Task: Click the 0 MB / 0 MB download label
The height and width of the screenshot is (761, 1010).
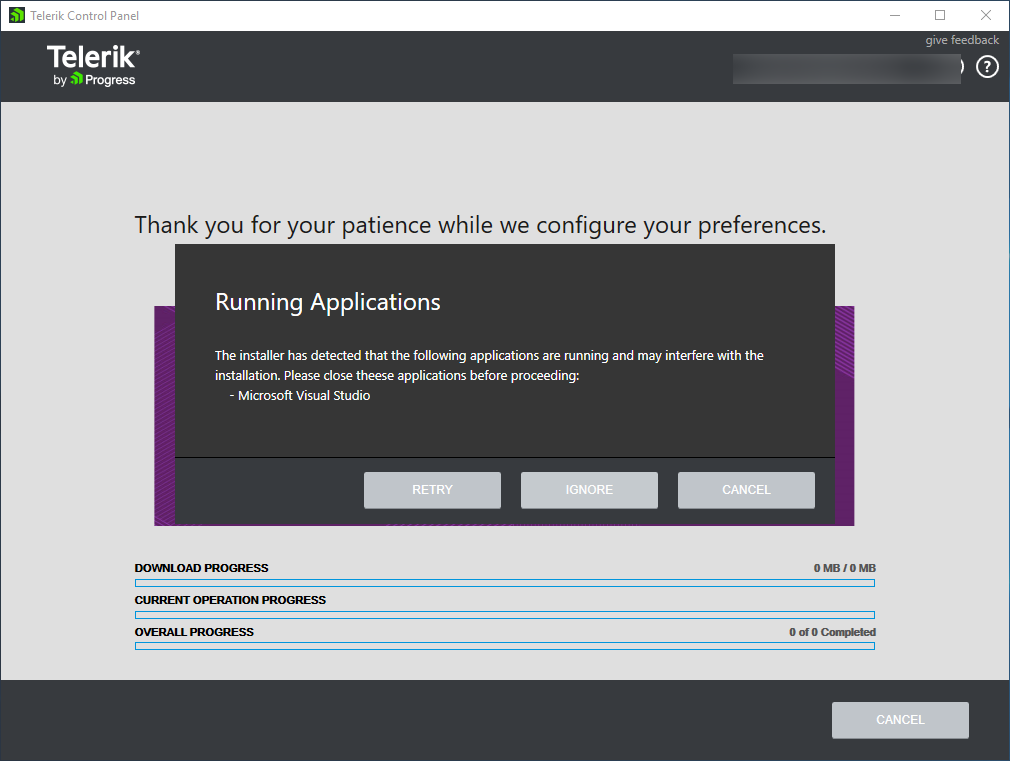Action: (x=844, y=568)
